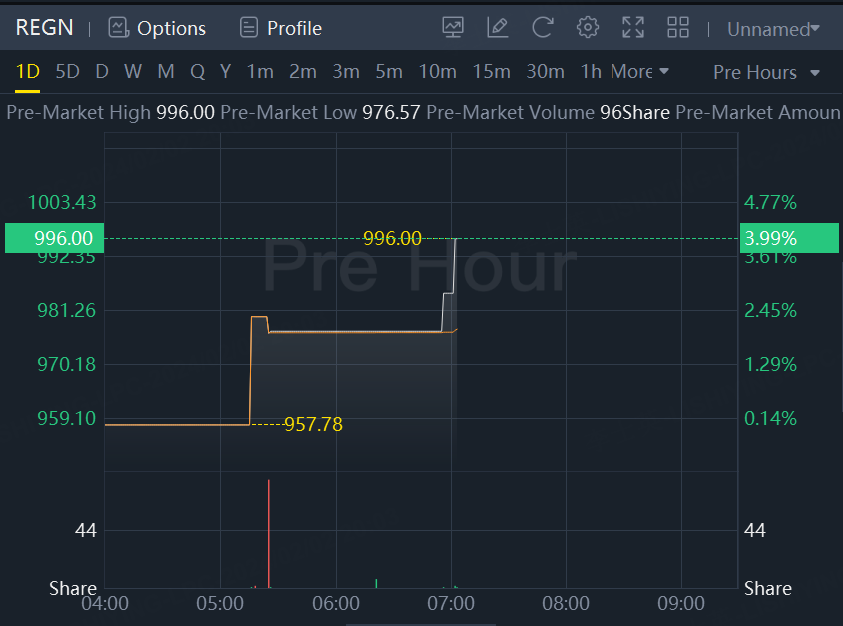Click the Options chart icon
Viewport: 843px width, 626px height.
point(119,28)
